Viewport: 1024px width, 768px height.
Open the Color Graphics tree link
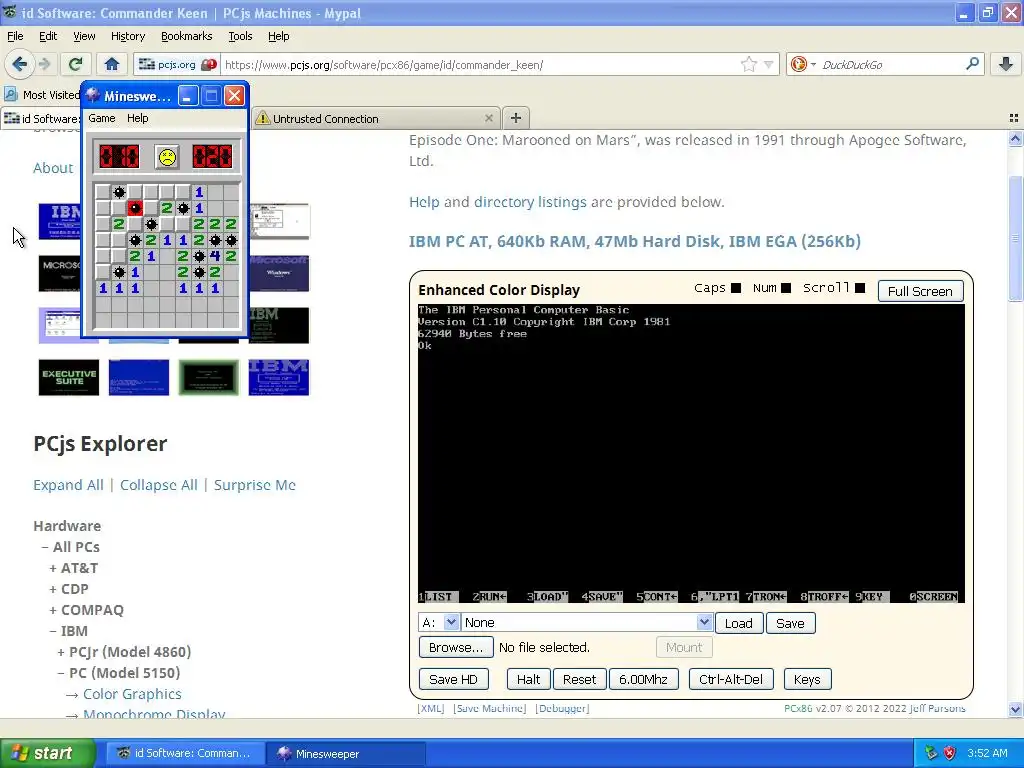(132, 694)
